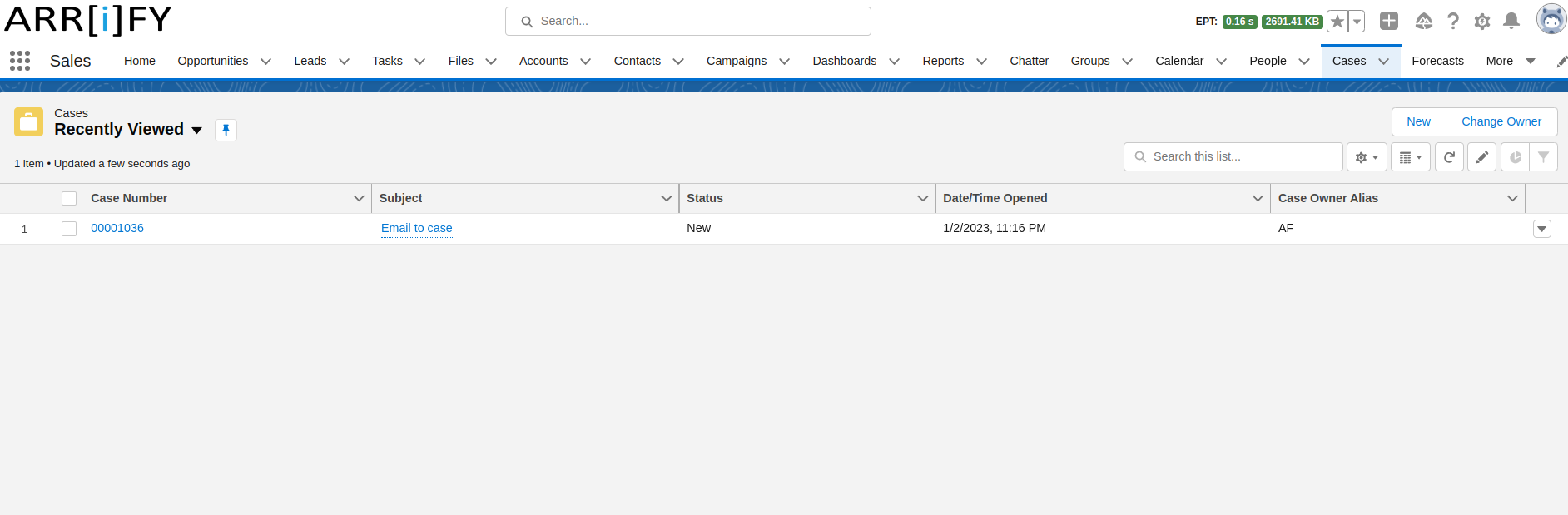The width and height of the screenshot is (1568, 515).
Task: Open the favorites list dropdown arrow
Action: (1357, 22)
